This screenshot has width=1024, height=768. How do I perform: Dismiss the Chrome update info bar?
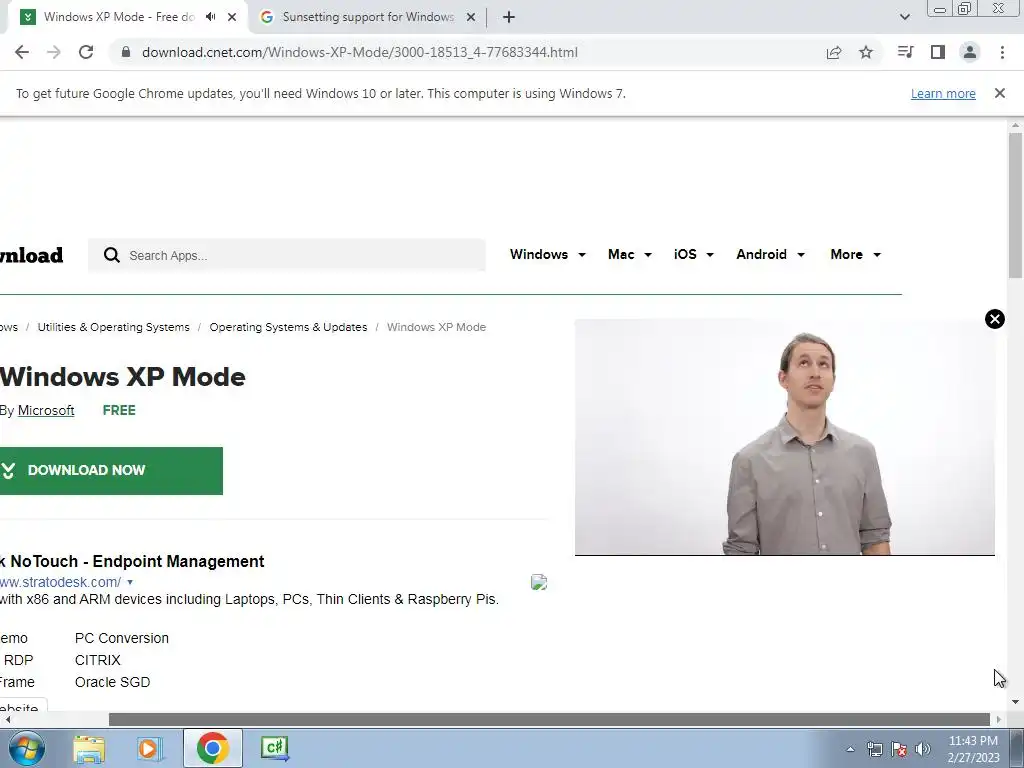point(999,93)
